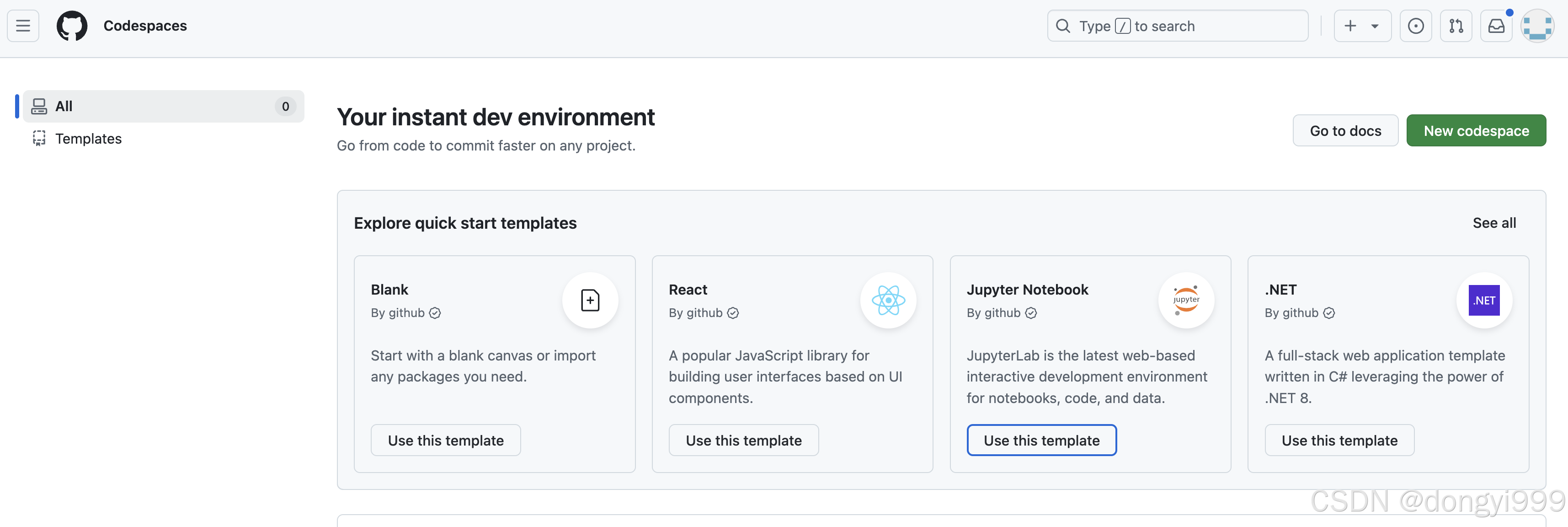This screenshot has width=1568, height=527.
Task: Click Go to docs button
Action: tap(1345, 130)
